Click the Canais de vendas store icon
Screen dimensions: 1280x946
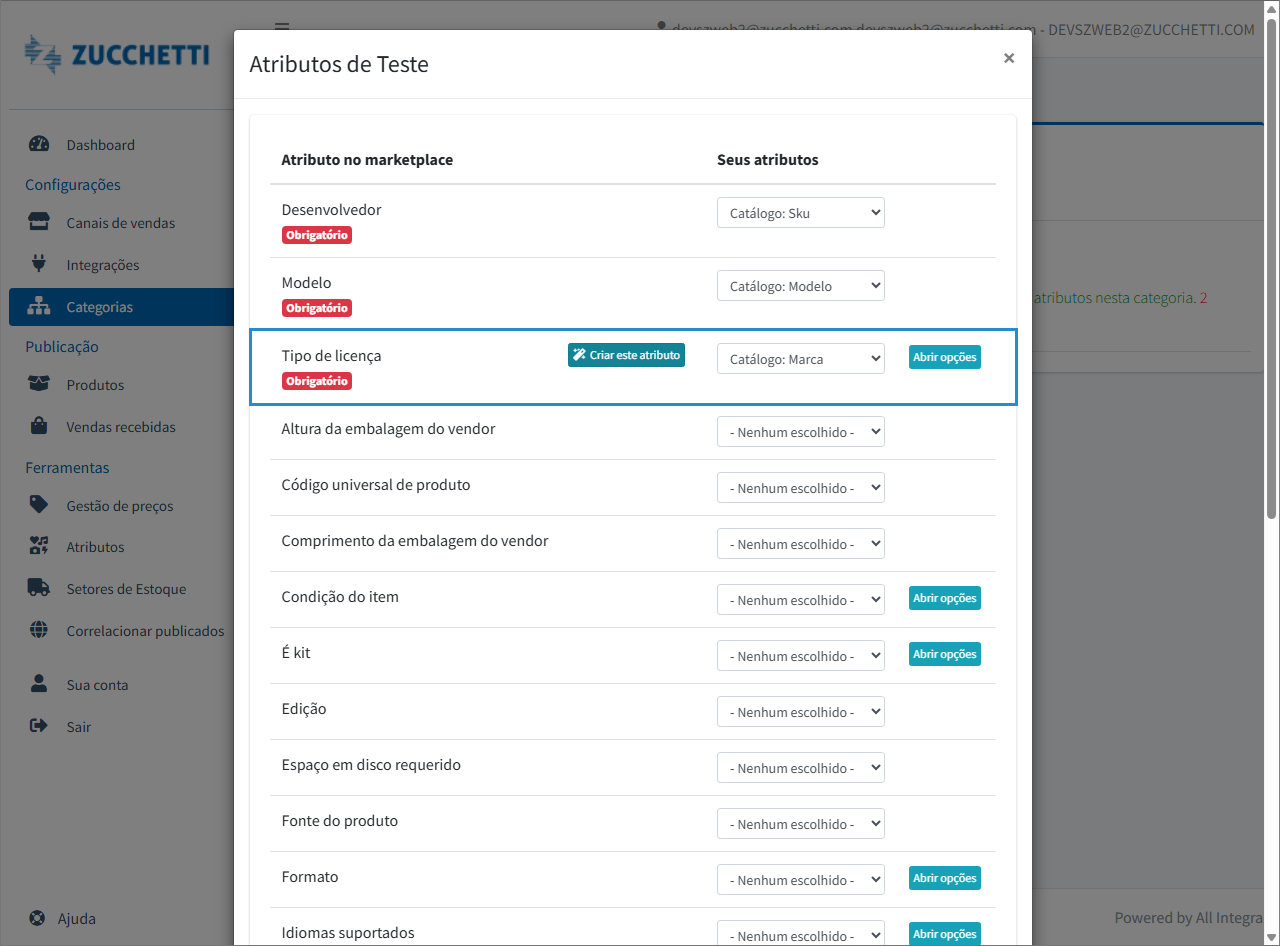39,222
